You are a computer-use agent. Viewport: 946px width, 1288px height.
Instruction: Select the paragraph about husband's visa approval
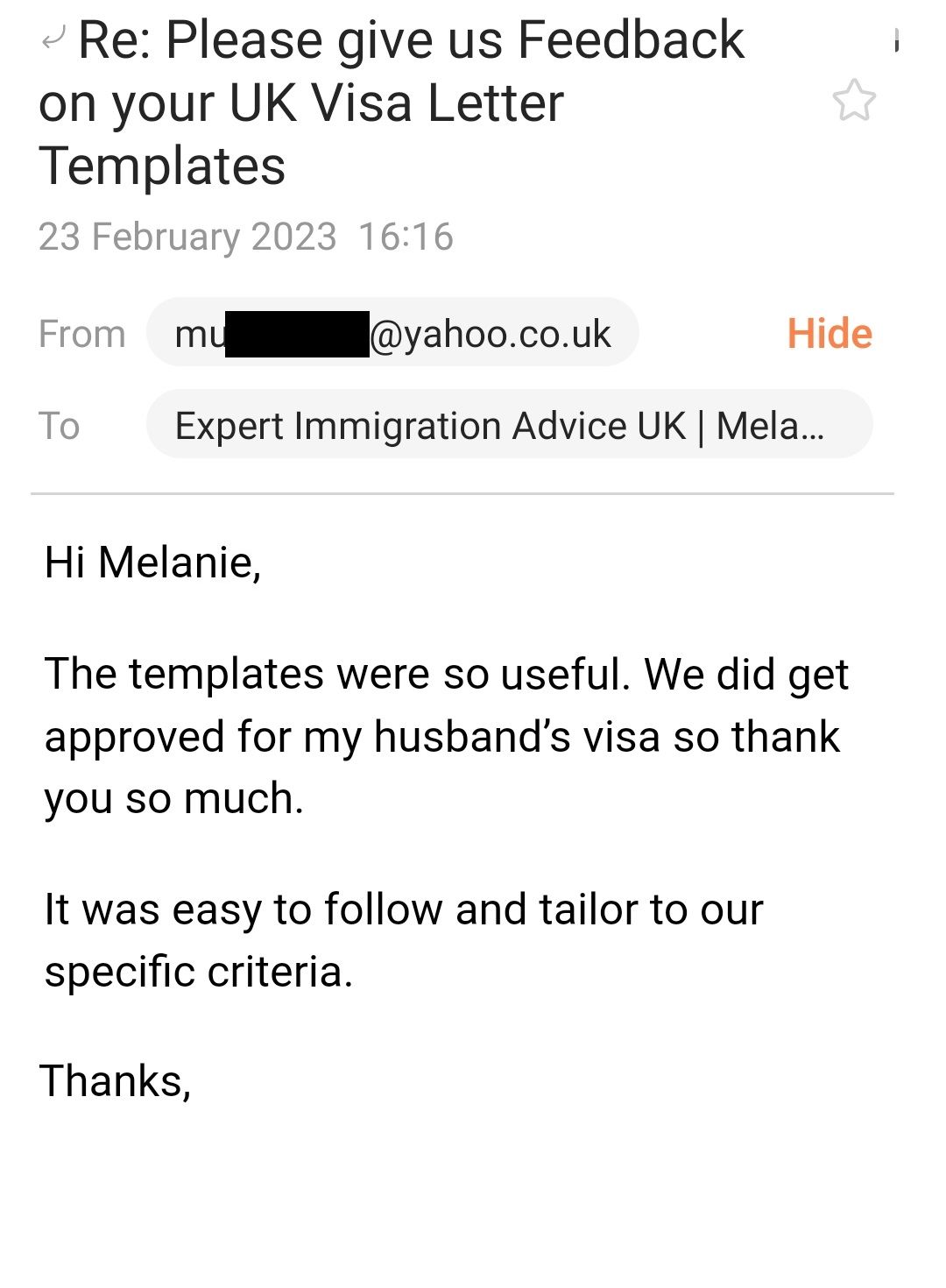[x=447, y=736]
